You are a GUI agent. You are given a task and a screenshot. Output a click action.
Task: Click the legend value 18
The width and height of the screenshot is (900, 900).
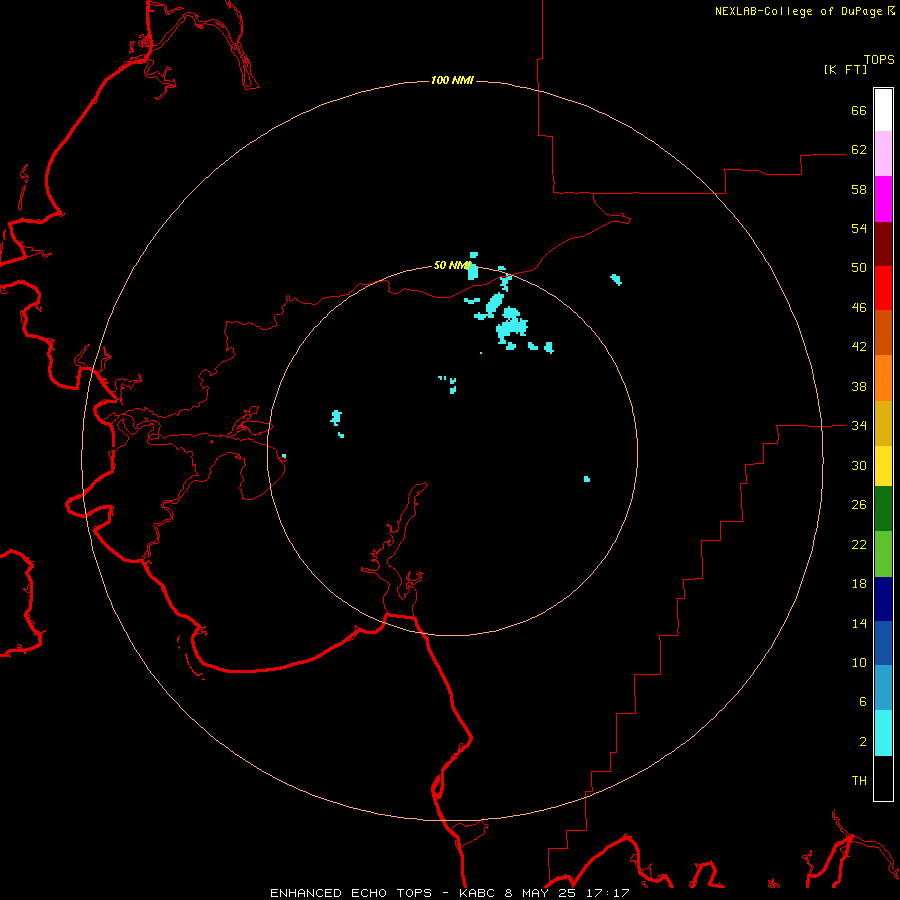[859, 584]
